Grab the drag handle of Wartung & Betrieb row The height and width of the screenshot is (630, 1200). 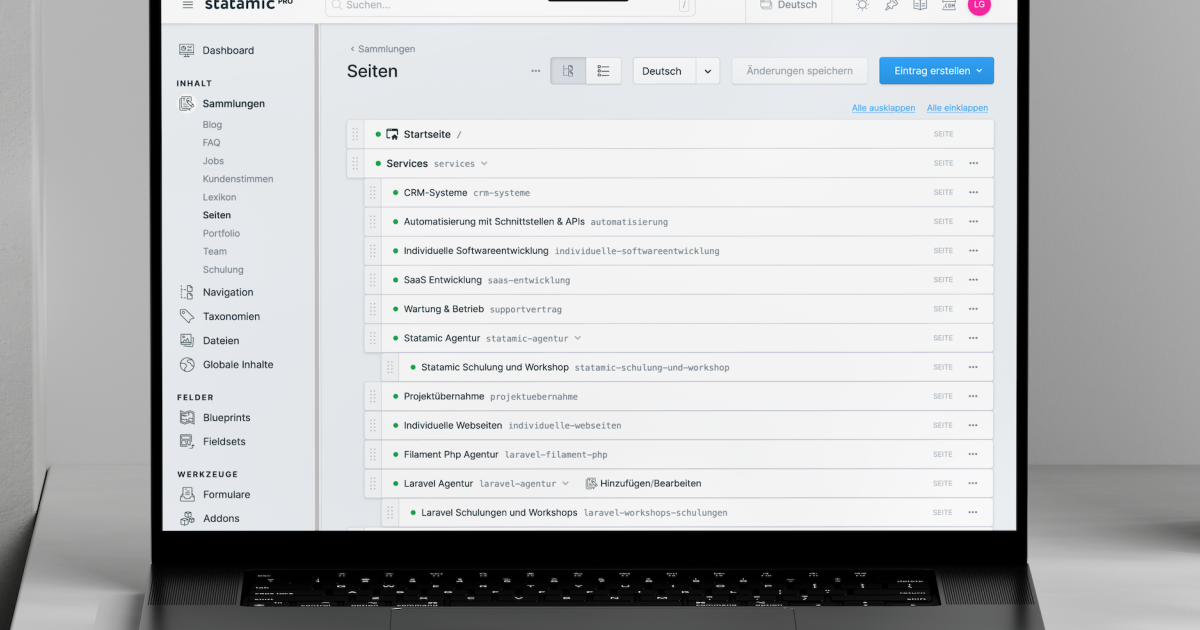click(372, 309)
